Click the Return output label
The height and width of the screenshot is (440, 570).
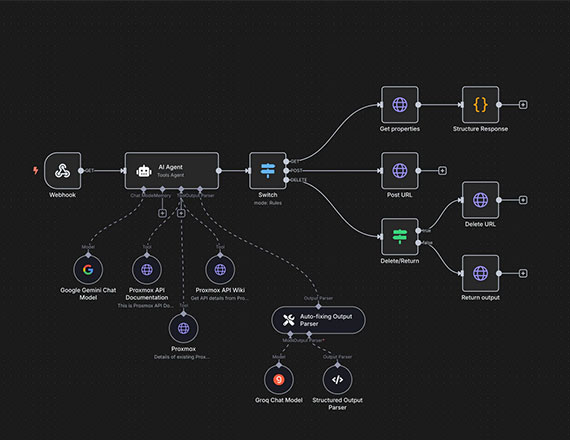[480, 297]
